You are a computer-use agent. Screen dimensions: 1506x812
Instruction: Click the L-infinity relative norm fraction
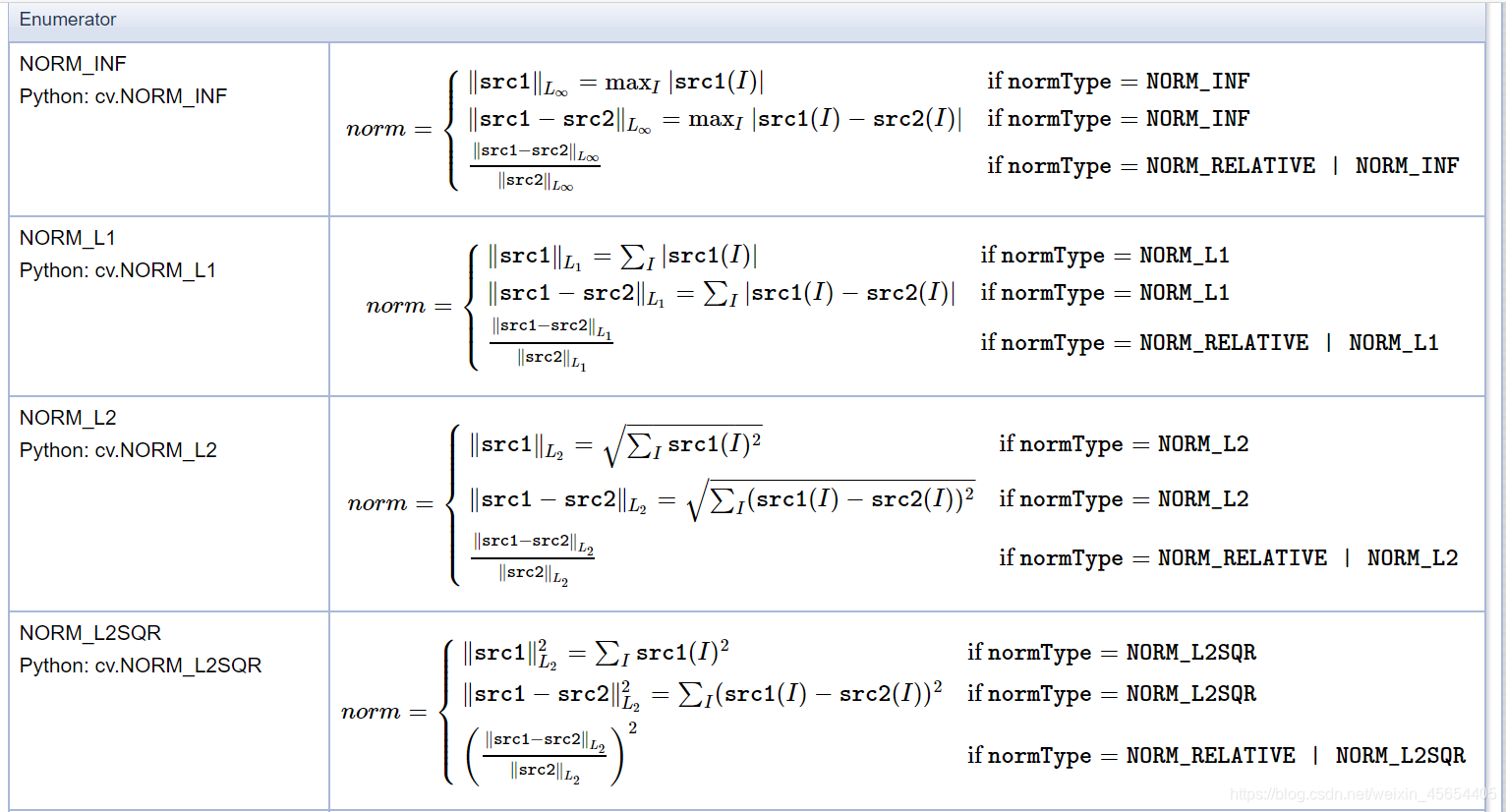tap(535, 167)
